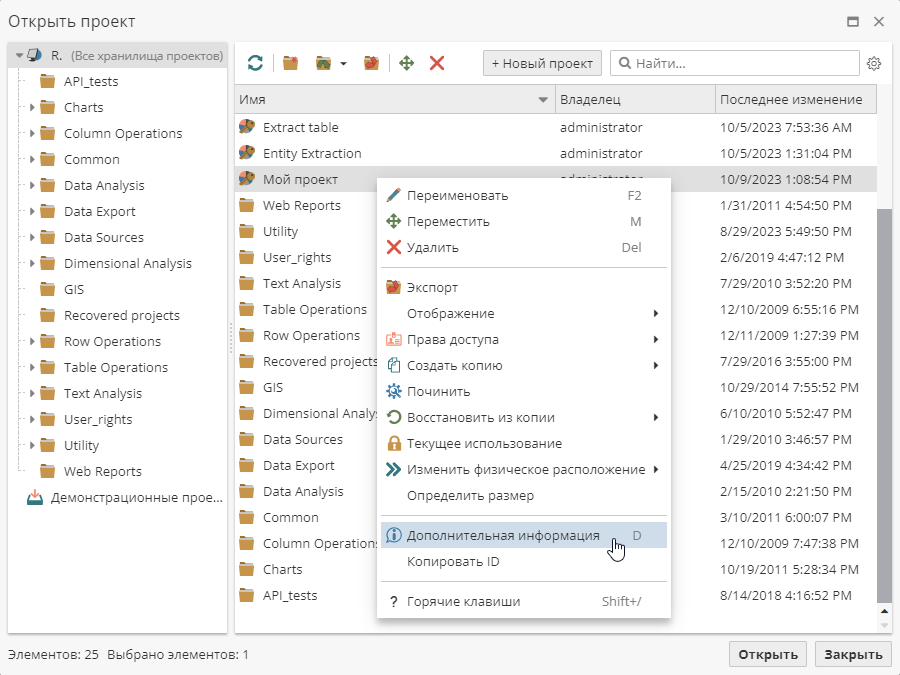Click the Extract table project icon
Screen dimensions: 900x675
(247, 127)
